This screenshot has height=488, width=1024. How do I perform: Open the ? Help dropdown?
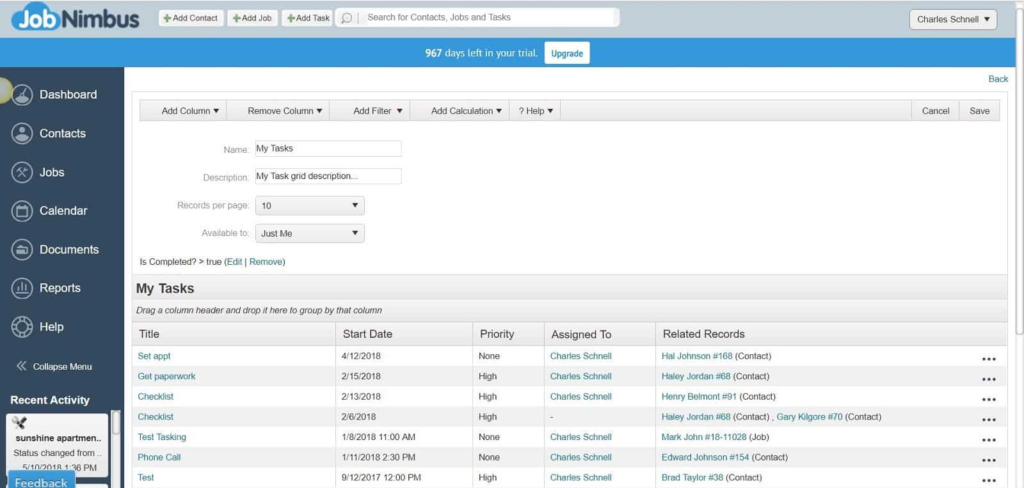click(x=536, y=111)
